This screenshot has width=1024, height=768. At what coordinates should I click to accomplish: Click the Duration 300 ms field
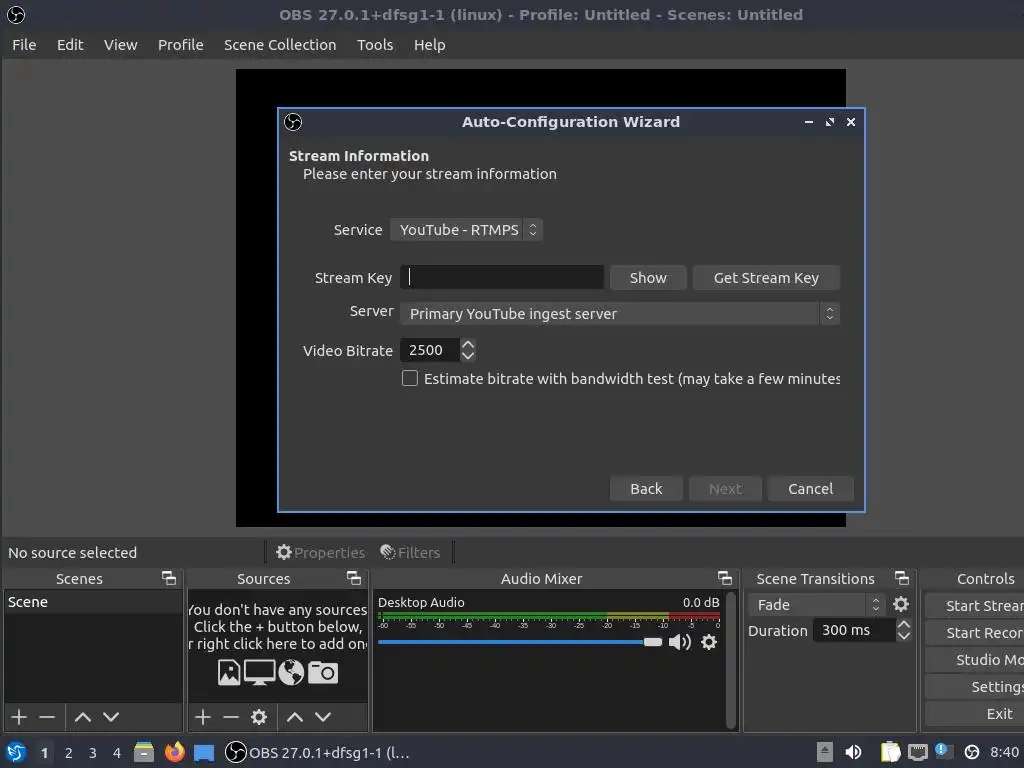[854, 630]
